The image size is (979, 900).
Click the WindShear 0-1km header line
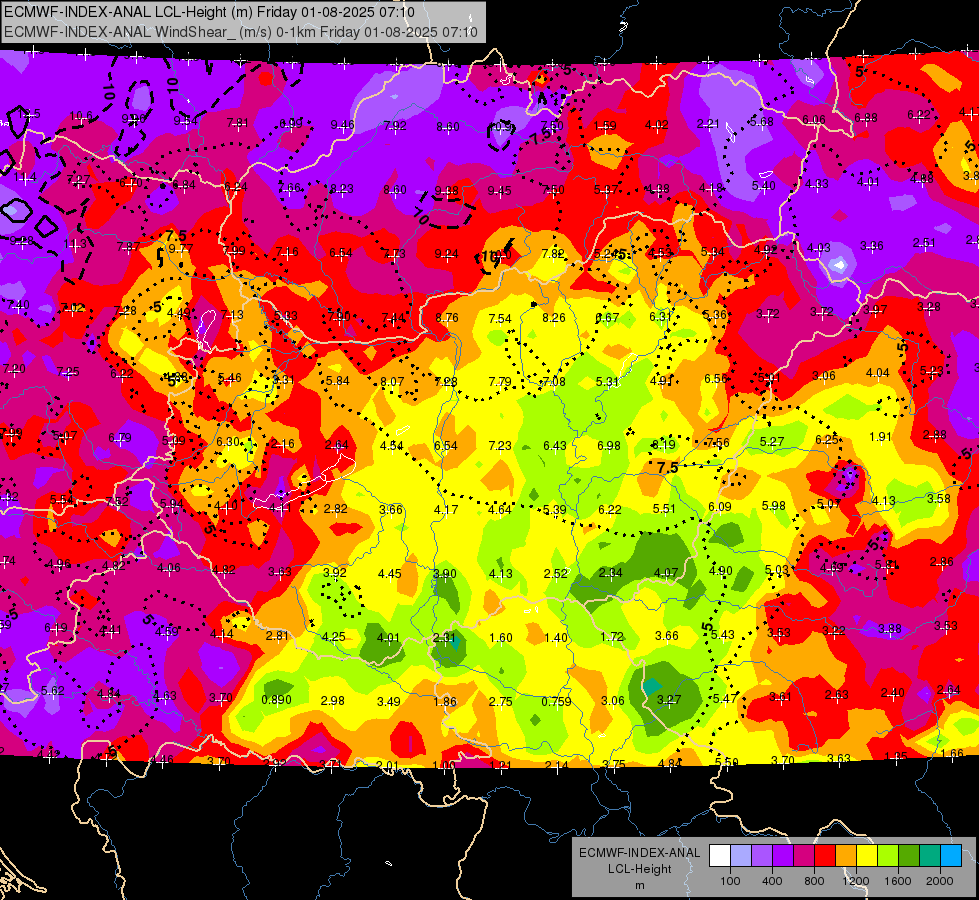pos(241,32)
